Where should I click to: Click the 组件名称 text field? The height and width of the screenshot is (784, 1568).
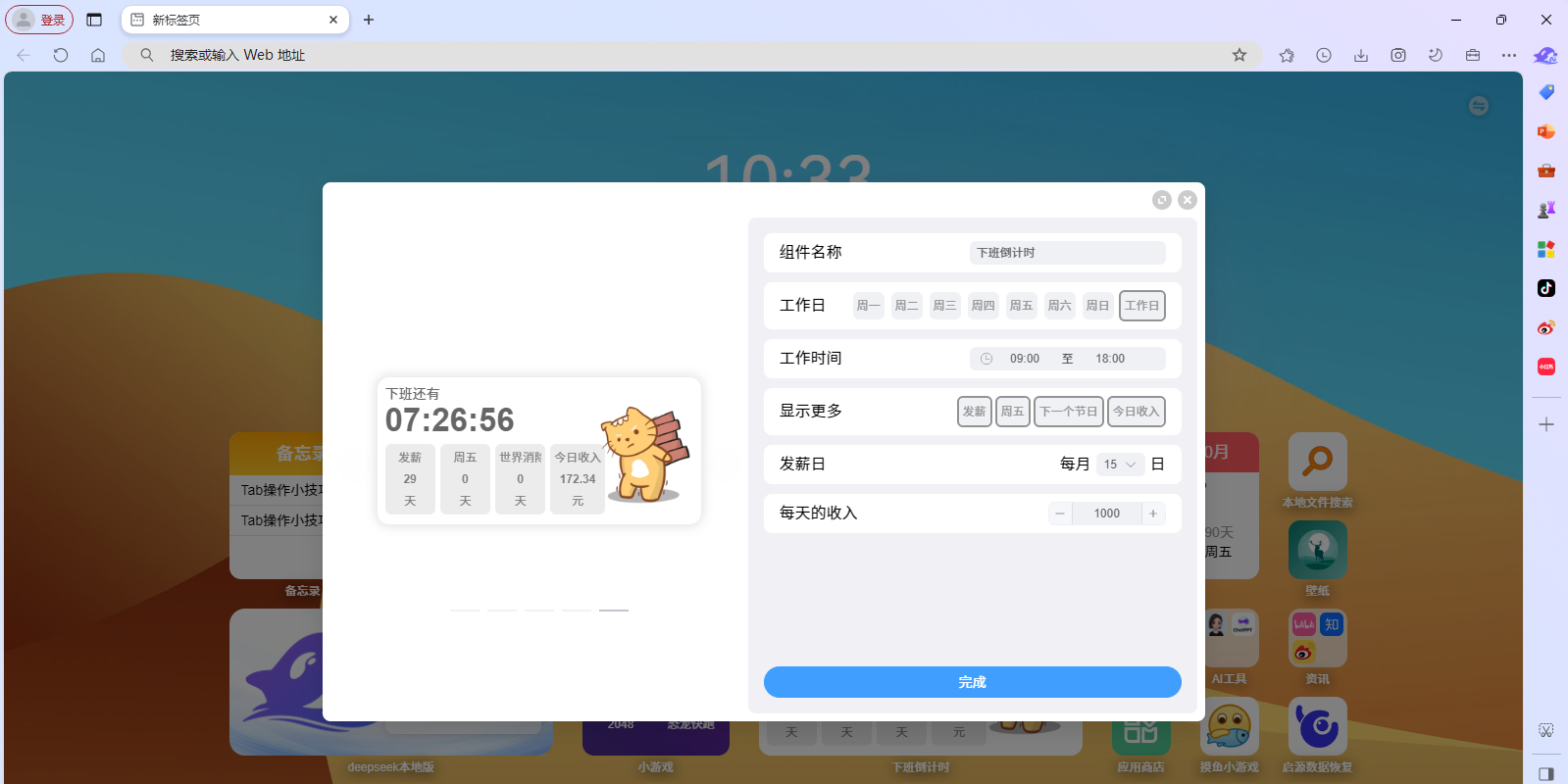(x=1067, y=253)
